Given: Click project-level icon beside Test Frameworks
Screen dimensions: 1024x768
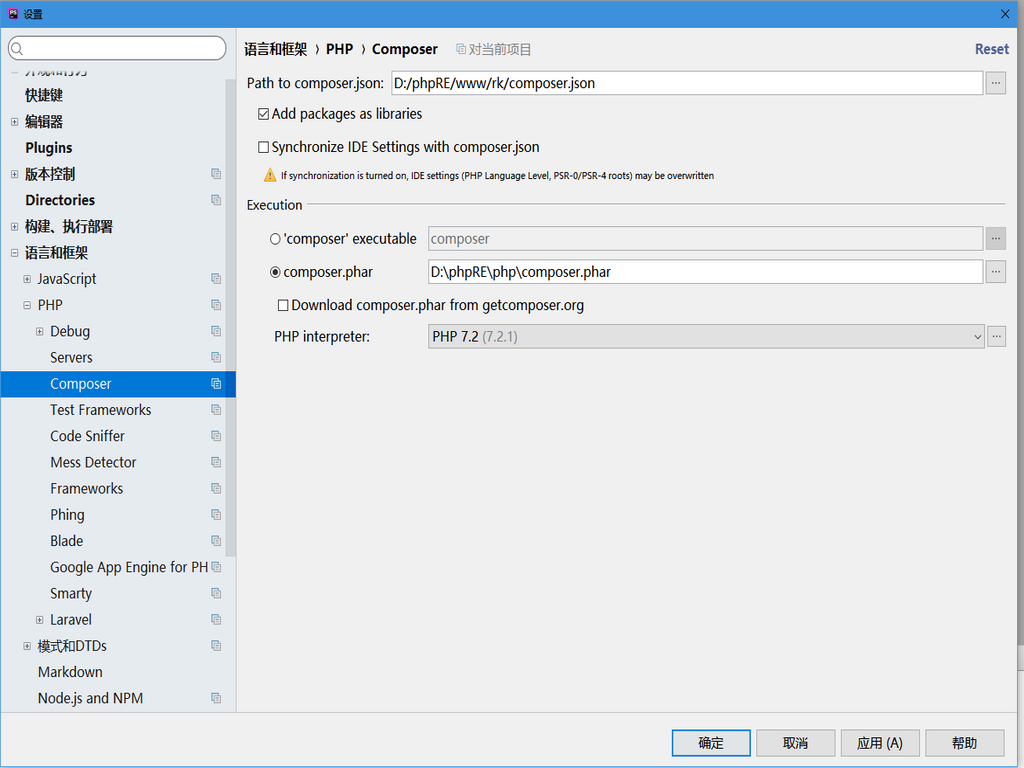Looking at the screenshot, I should [216, 410].
